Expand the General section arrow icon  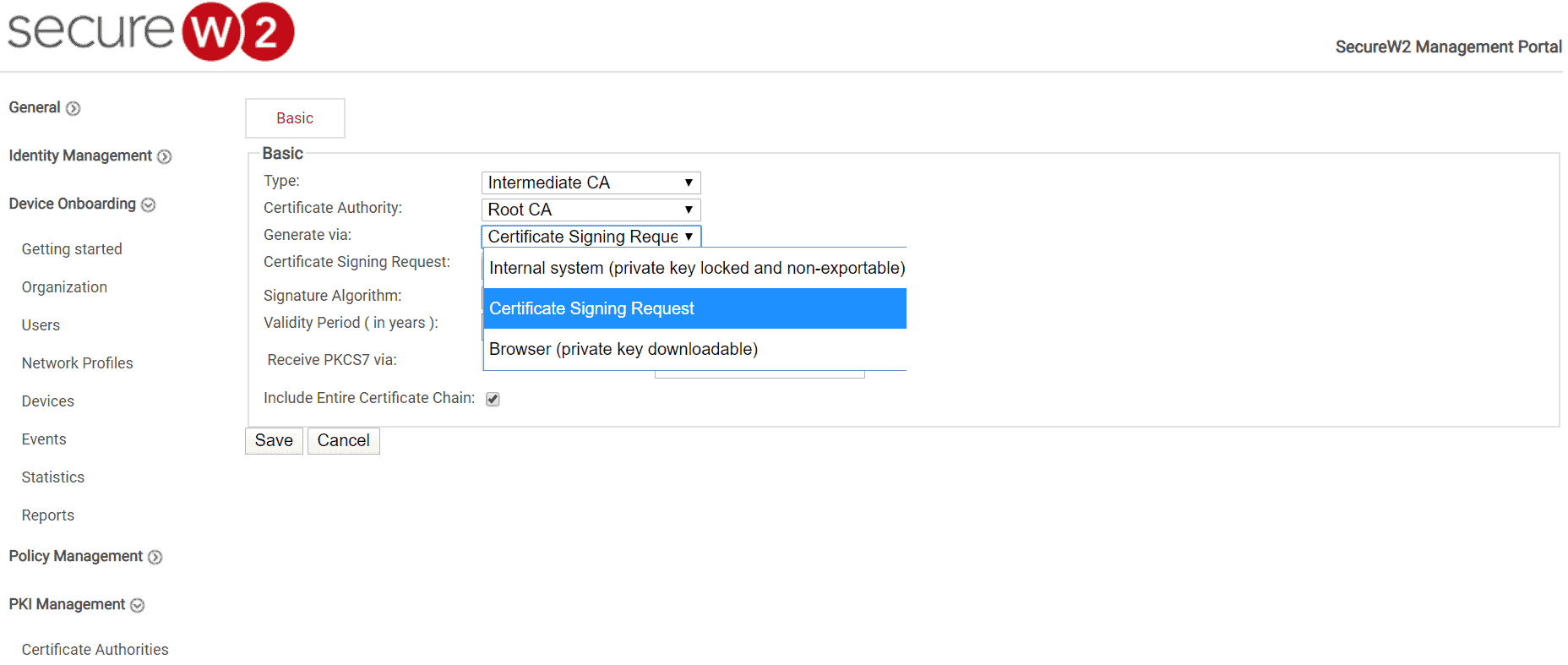73,108
